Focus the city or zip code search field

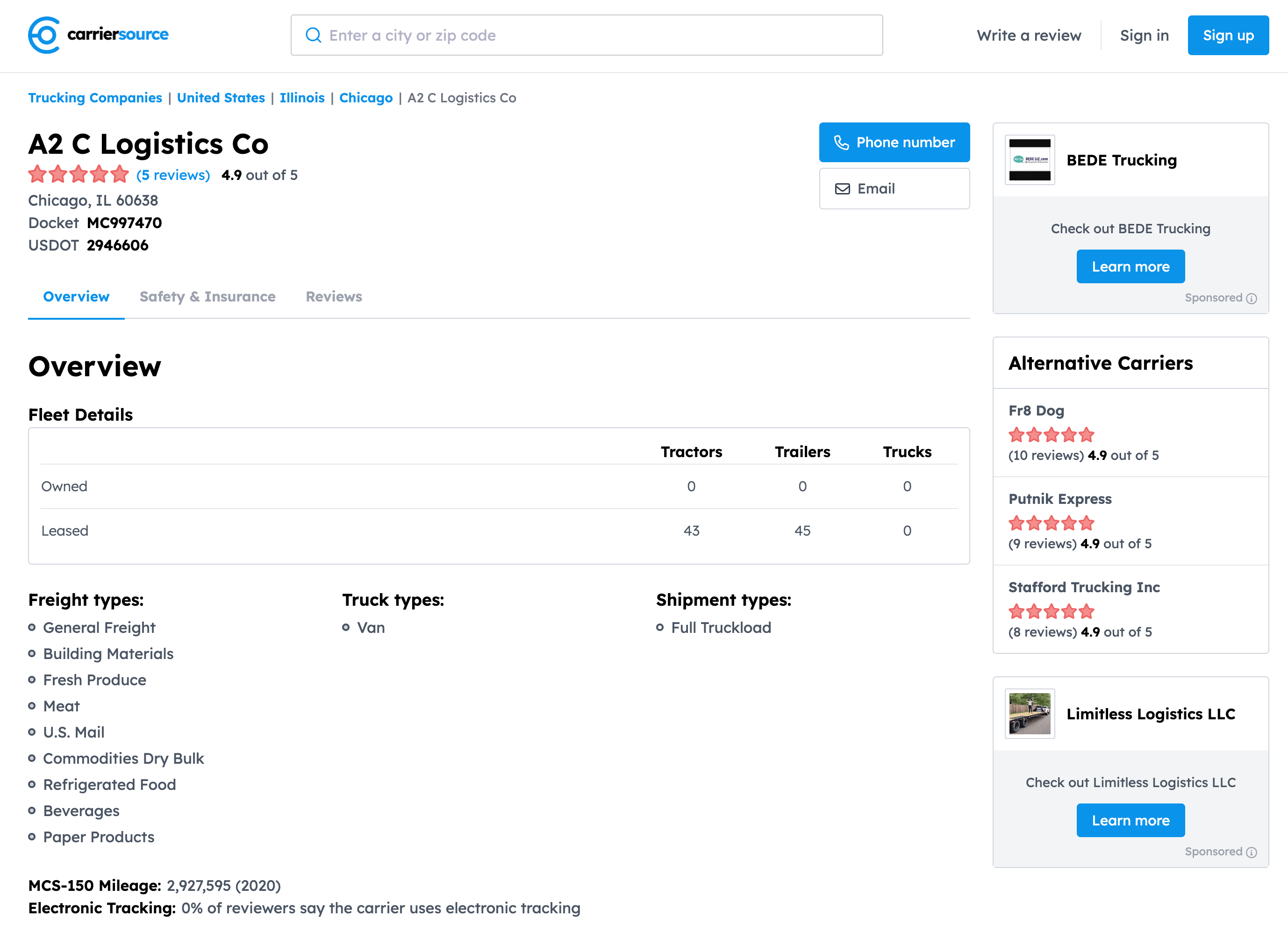point(587,35)
